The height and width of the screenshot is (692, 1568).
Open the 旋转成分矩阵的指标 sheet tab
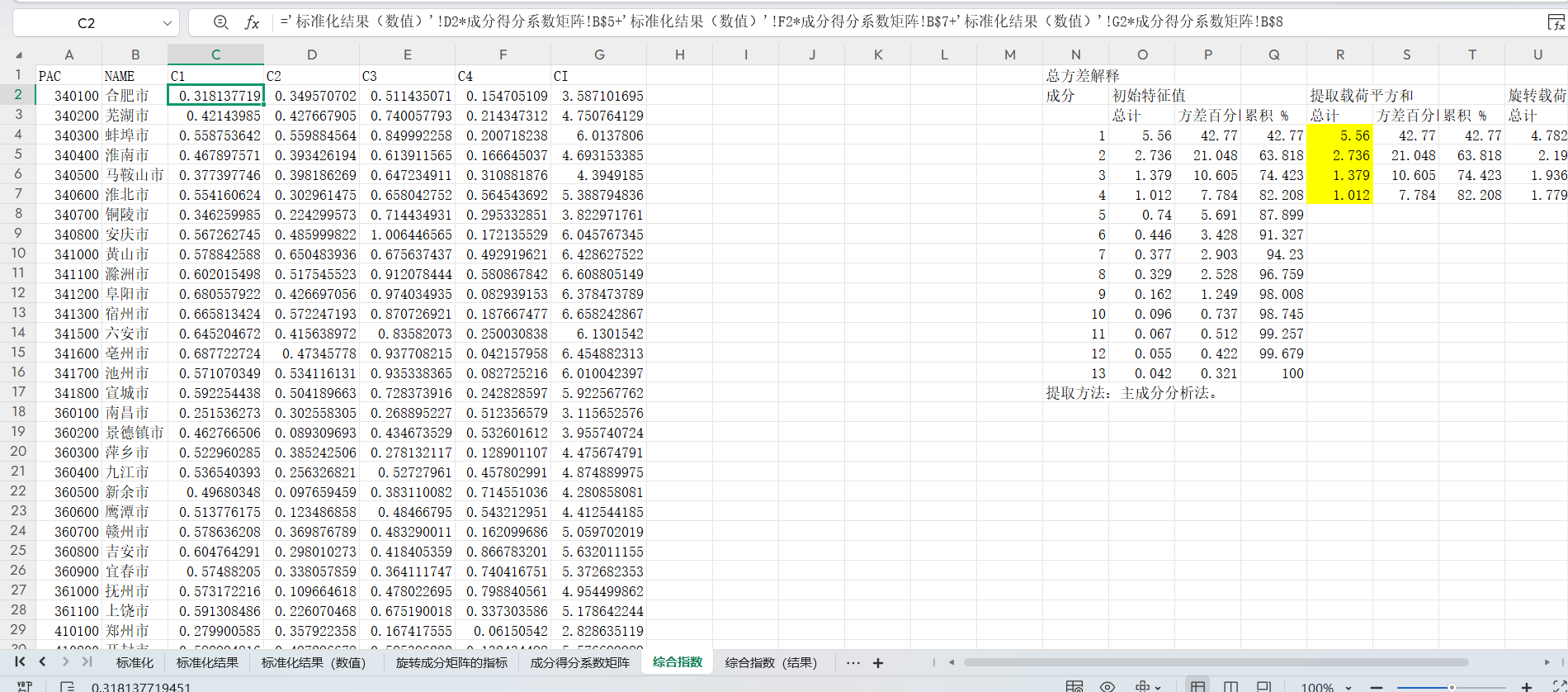[451, 662]
